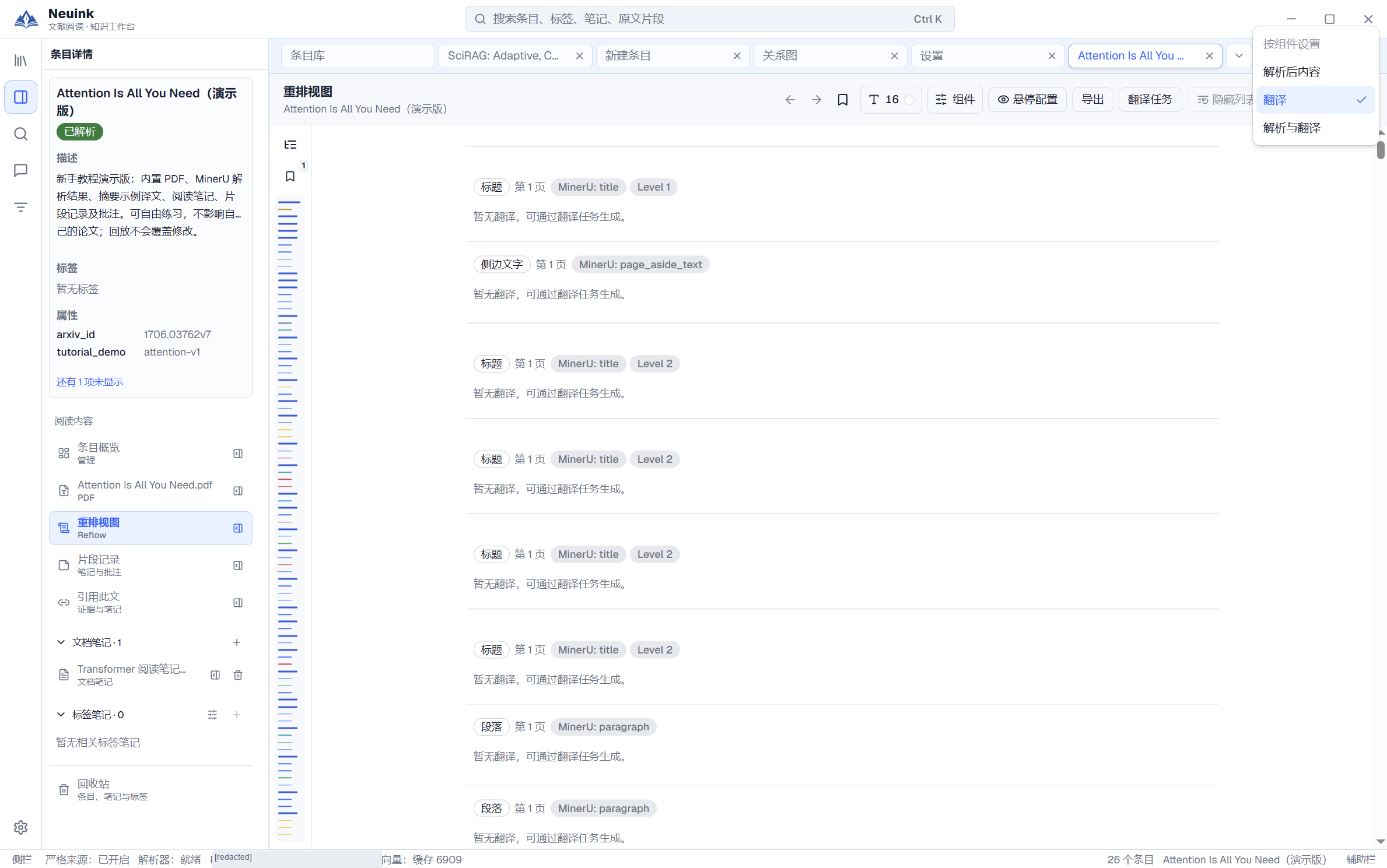This screenshot has height=868, width=1387.
Task: Select the item detail panel icon
Action: (21, 97)
